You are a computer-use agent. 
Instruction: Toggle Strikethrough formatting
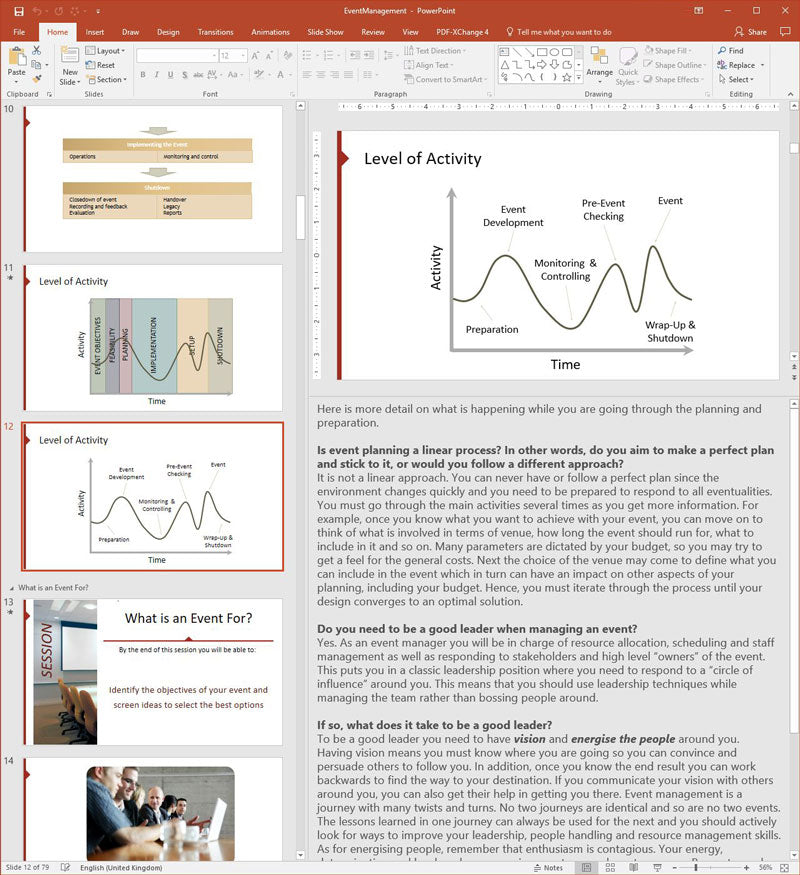click(x=198, y=74)
